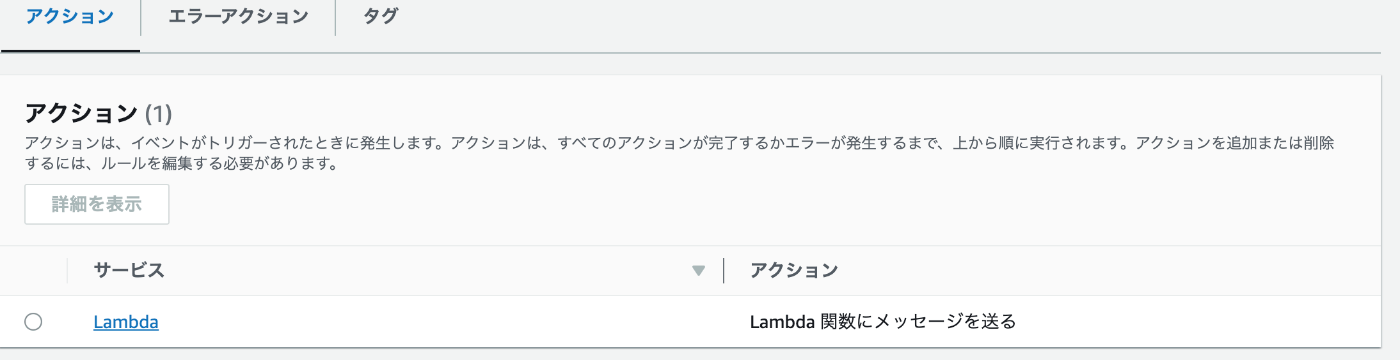Click the アクション (1) section heading
1400x360 pixels.
(x=98, y=113)
